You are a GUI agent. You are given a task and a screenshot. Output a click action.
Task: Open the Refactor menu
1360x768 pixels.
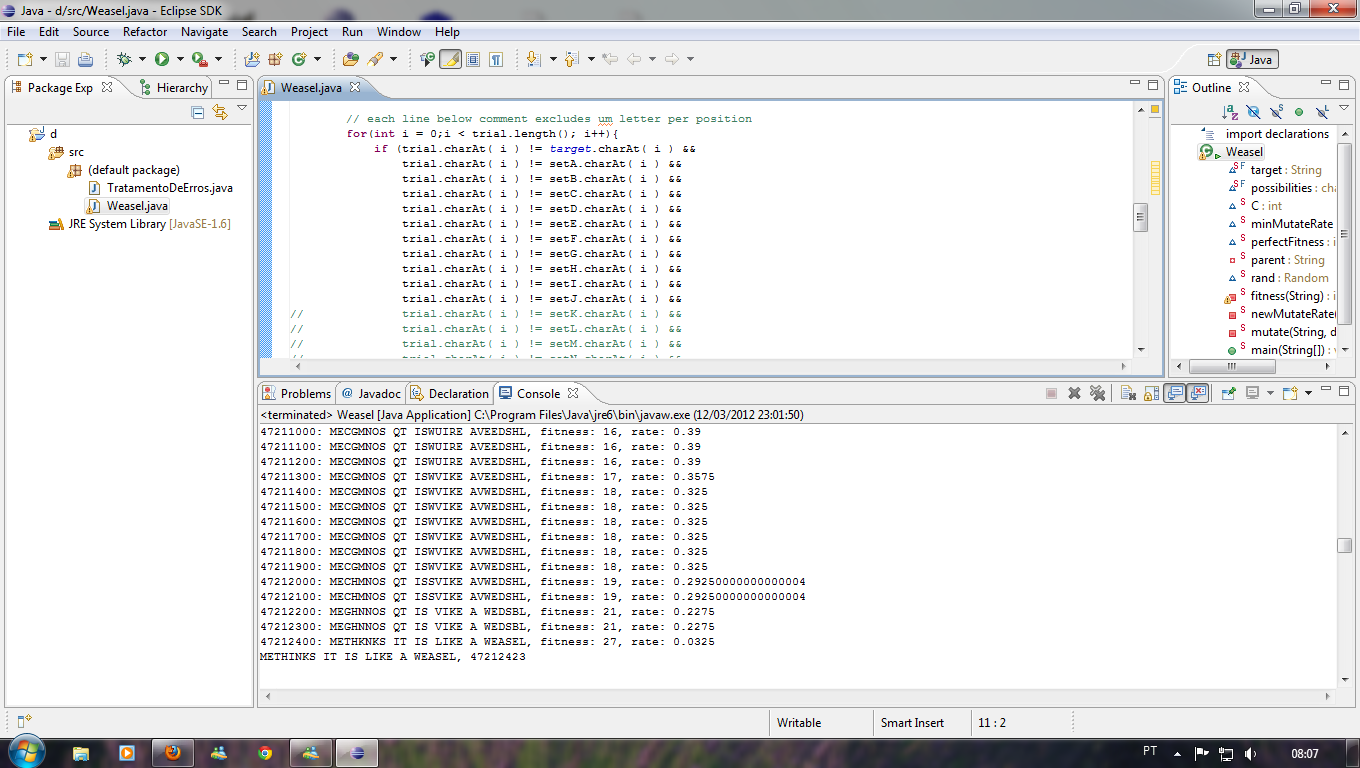(145, 32)
